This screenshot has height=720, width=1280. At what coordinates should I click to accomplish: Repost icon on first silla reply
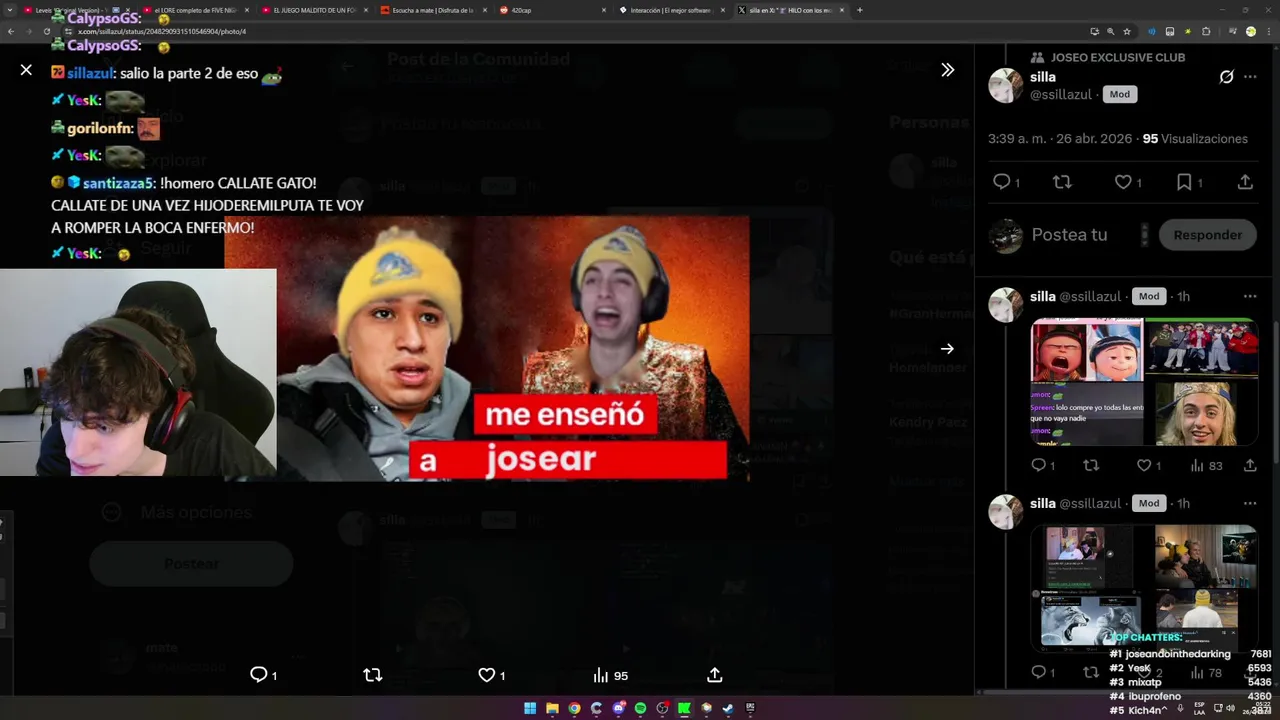1091,465
